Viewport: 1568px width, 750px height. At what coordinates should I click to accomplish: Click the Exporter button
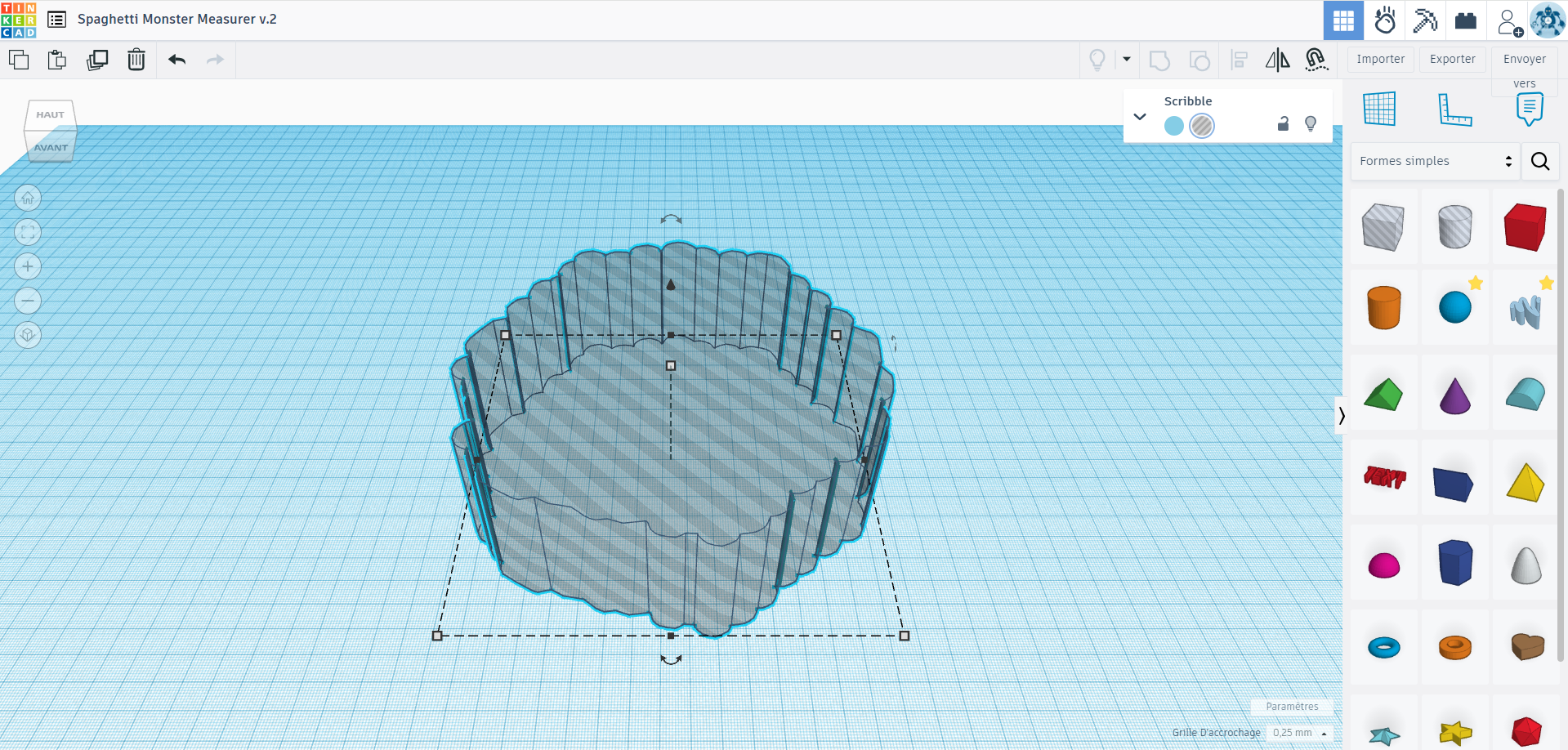pos(1453,59)
